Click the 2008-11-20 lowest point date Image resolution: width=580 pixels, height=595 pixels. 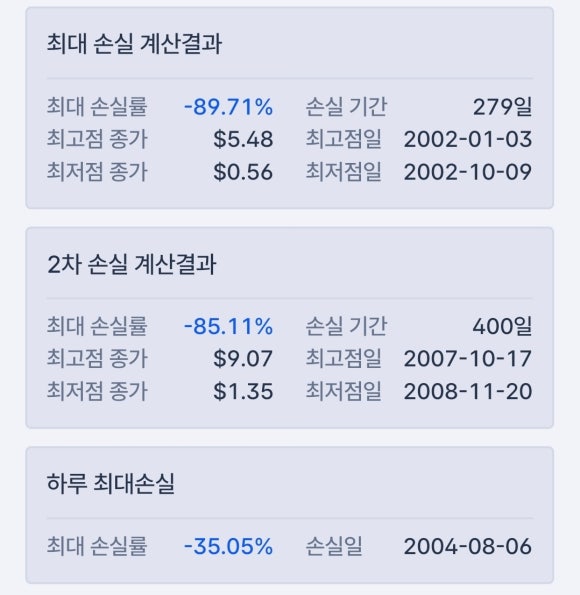468,391
